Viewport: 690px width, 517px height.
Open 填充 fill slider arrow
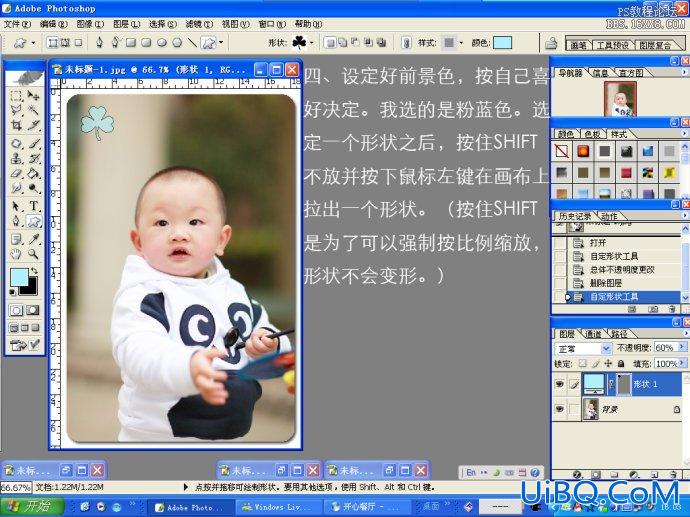pos(682,363)
